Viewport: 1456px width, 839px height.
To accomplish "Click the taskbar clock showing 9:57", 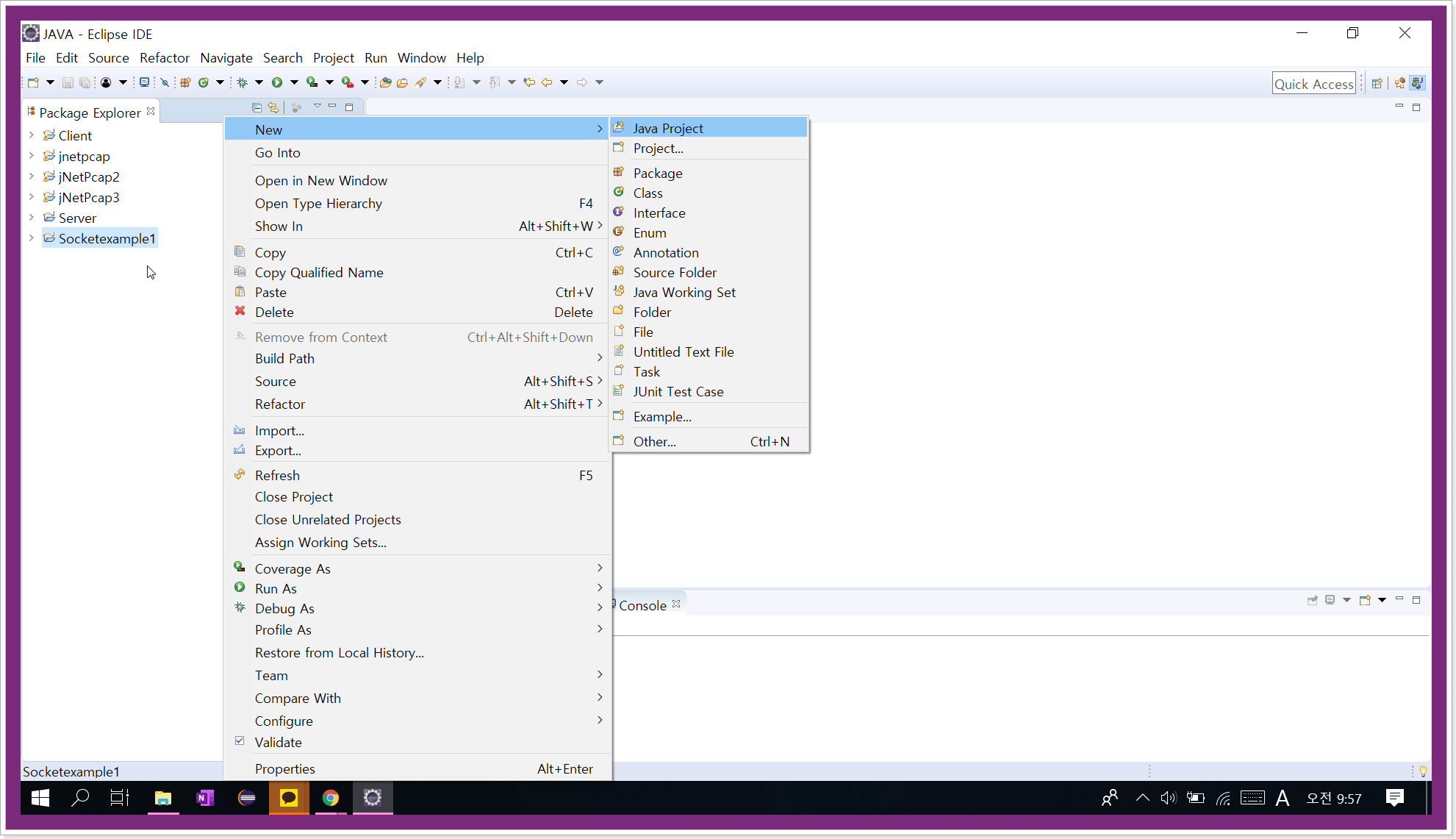I will tap(1334, 799).
